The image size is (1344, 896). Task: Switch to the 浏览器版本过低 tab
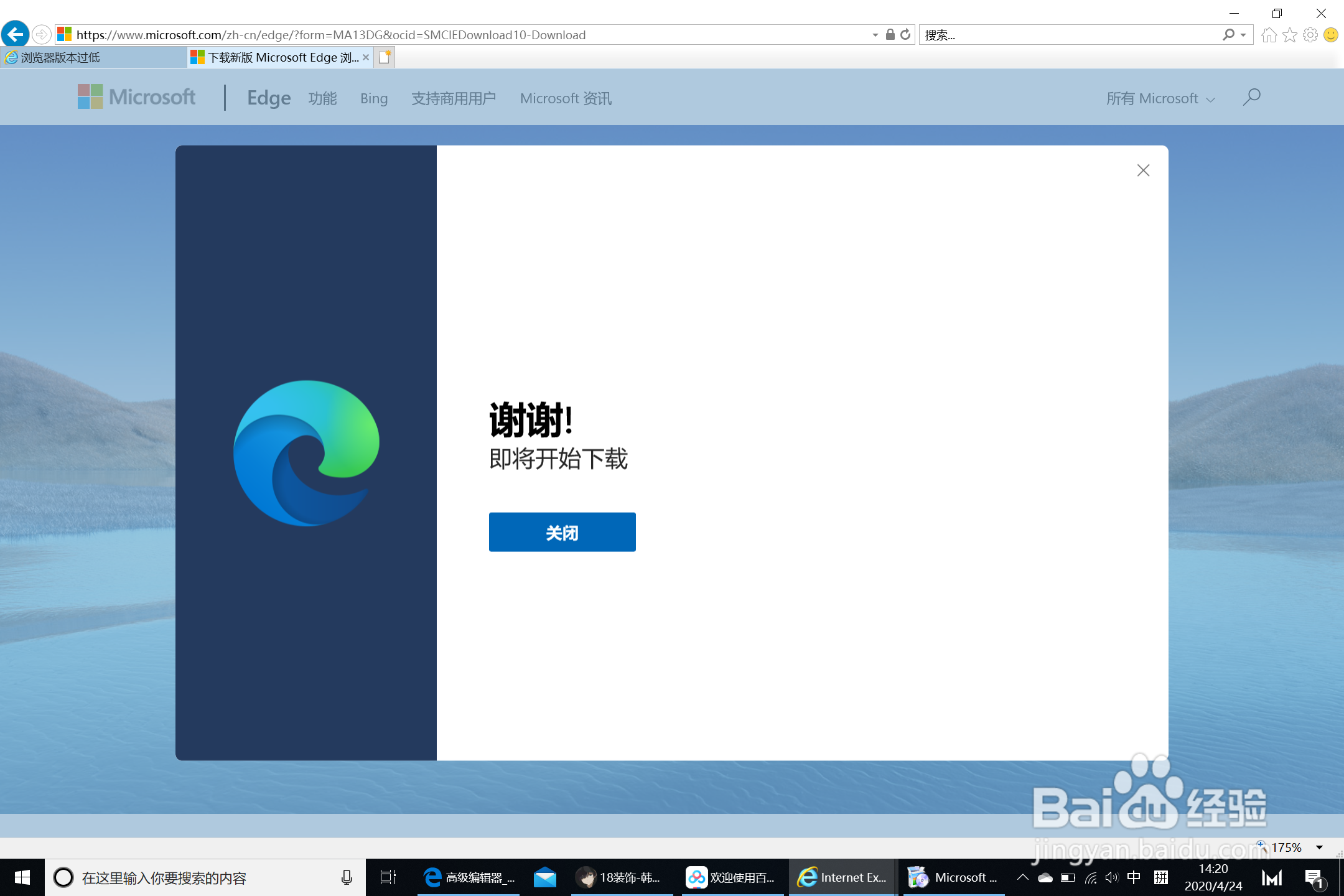[x=59, y=57]
